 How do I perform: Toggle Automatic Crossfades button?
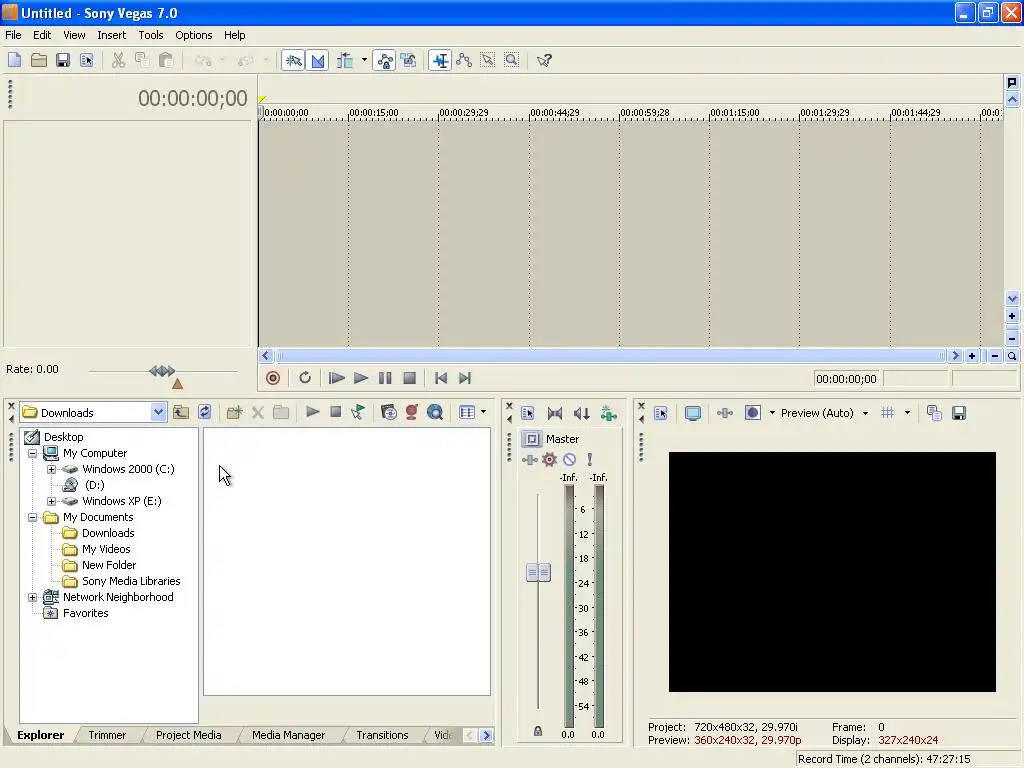pyautogui.click(x=317, y=61)
